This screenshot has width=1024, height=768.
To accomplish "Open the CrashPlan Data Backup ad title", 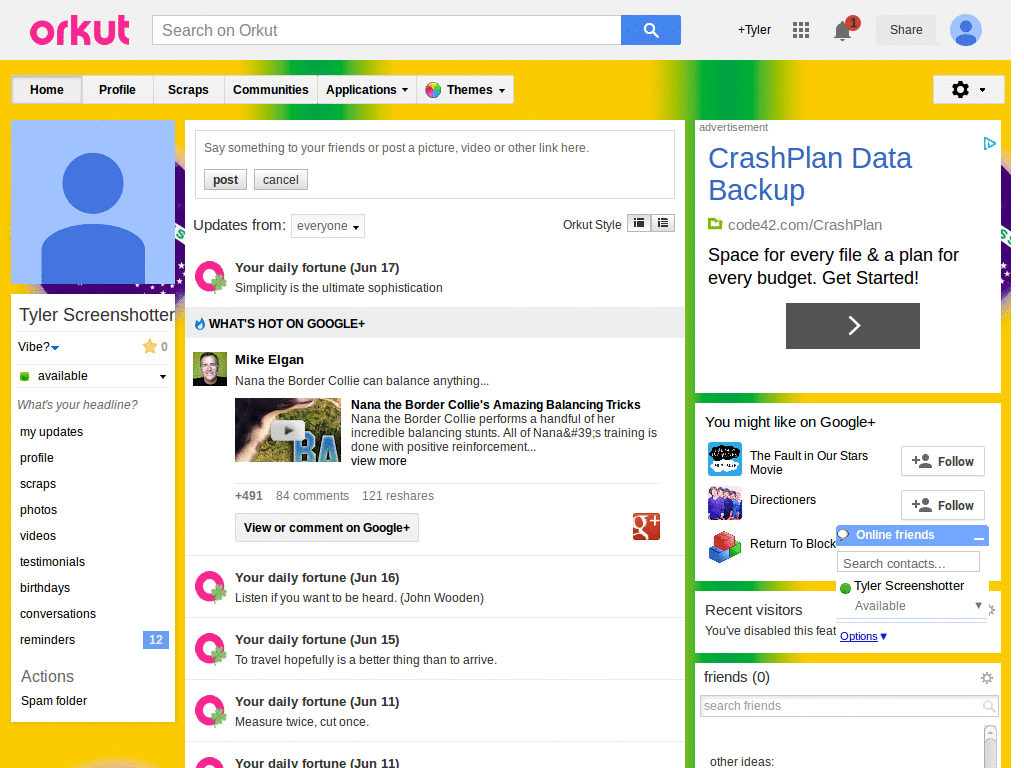I will 810,174.
